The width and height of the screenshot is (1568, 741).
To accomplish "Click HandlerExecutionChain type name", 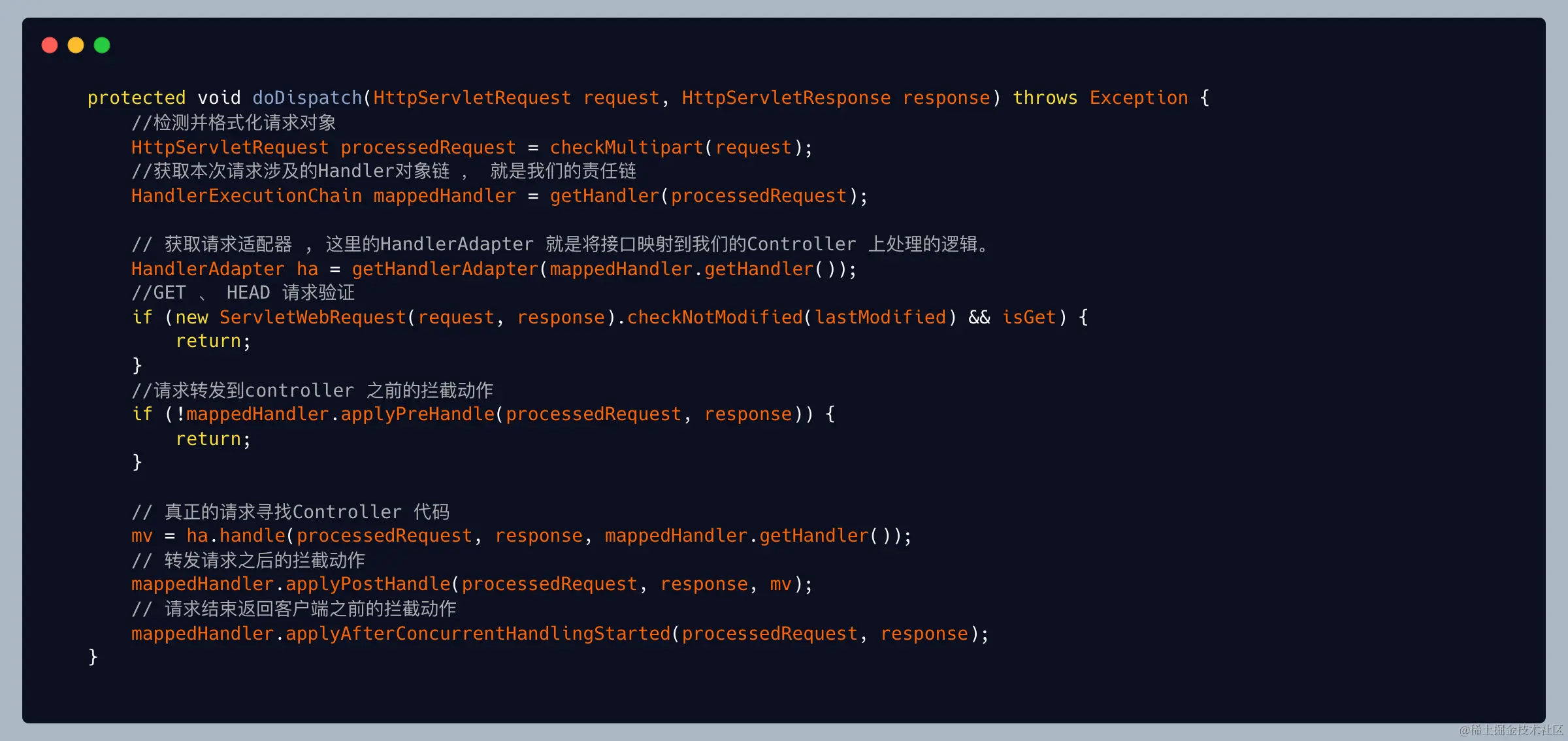I will [246, 196].
